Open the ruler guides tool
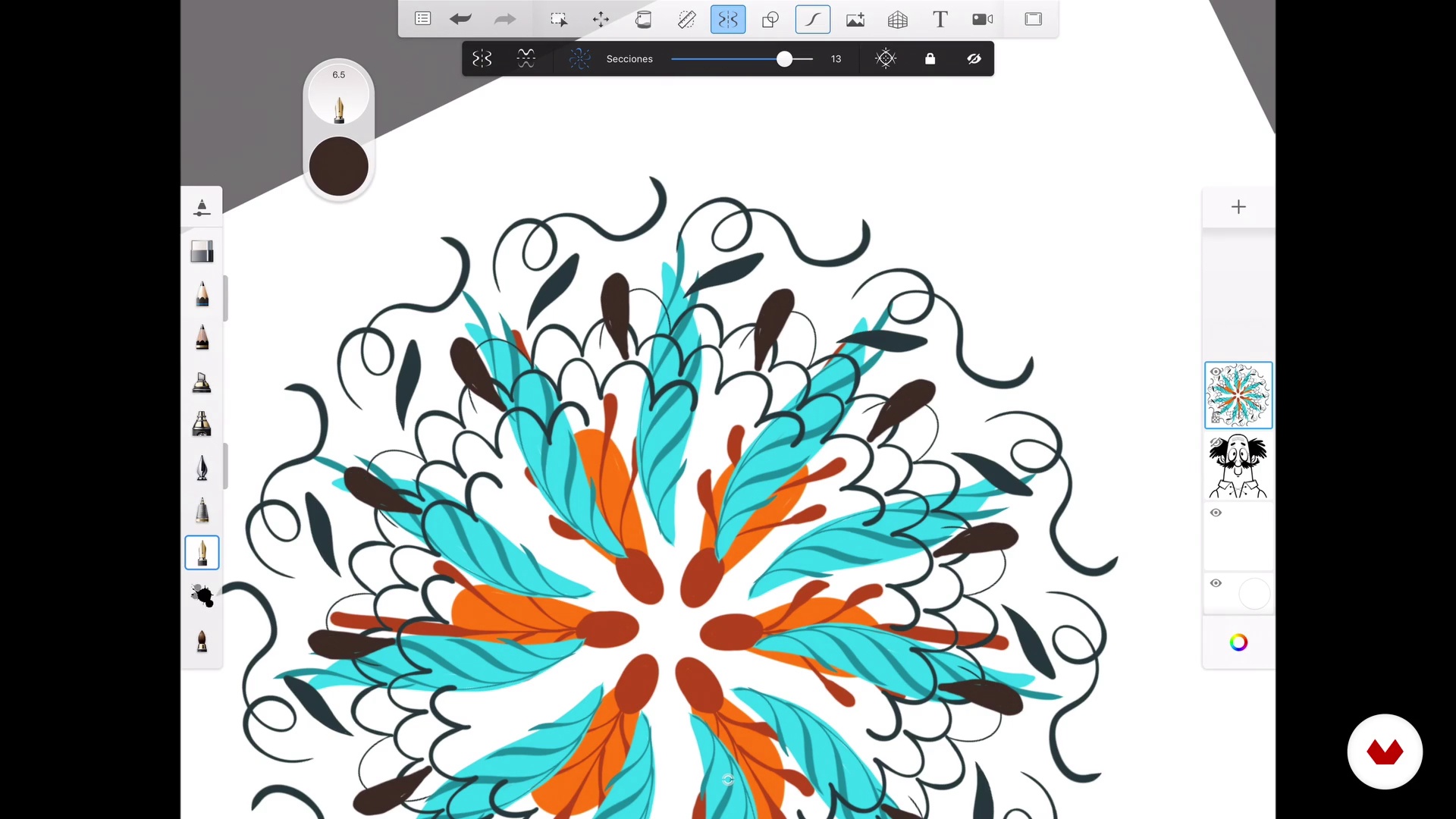 [x=686, y=19]
